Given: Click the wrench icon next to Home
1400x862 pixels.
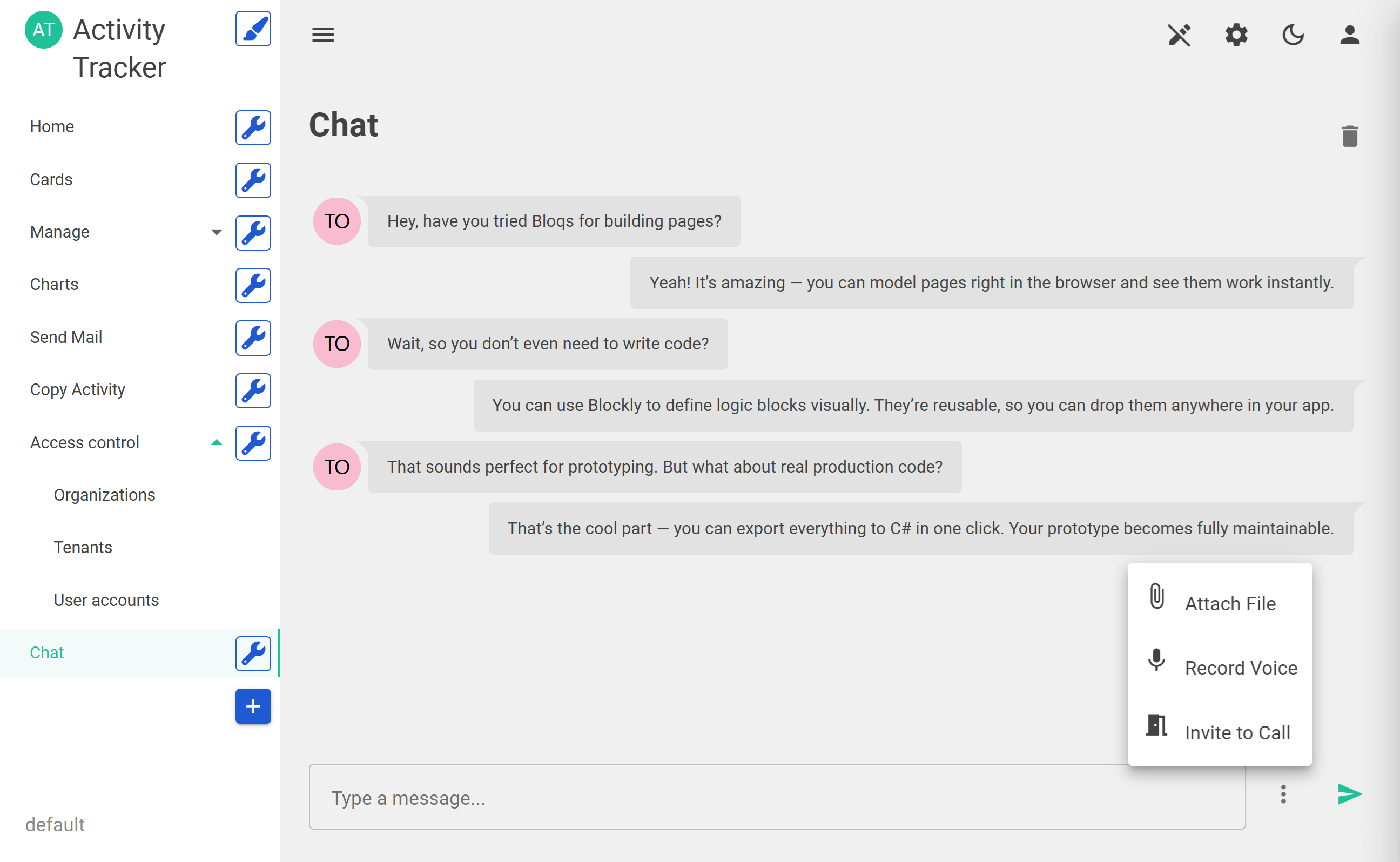Looking at the screenshot, I should (x=253, y=127).
